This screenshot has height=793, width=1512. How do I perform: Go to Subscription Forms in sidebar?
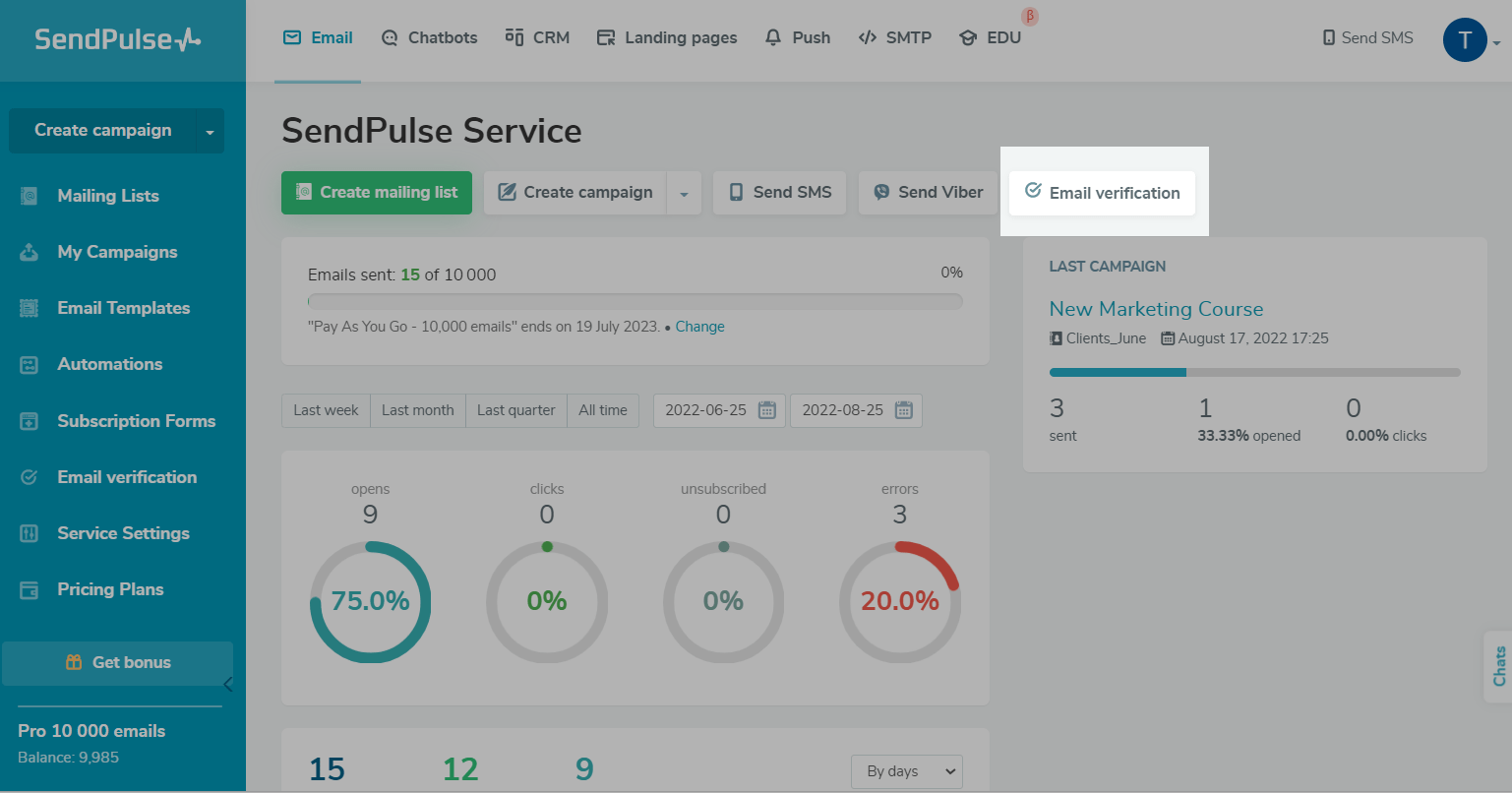click(136, 421)
